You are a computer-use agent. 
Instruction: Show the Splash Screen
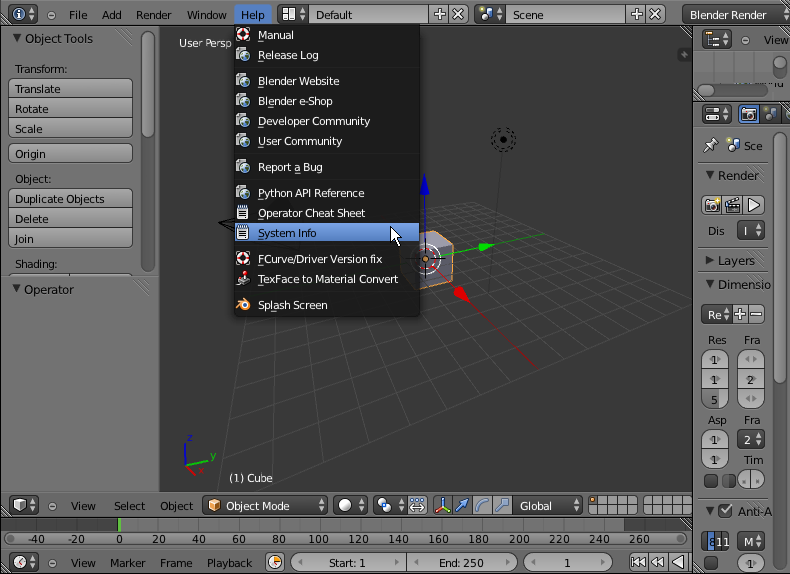coord(327,305)
